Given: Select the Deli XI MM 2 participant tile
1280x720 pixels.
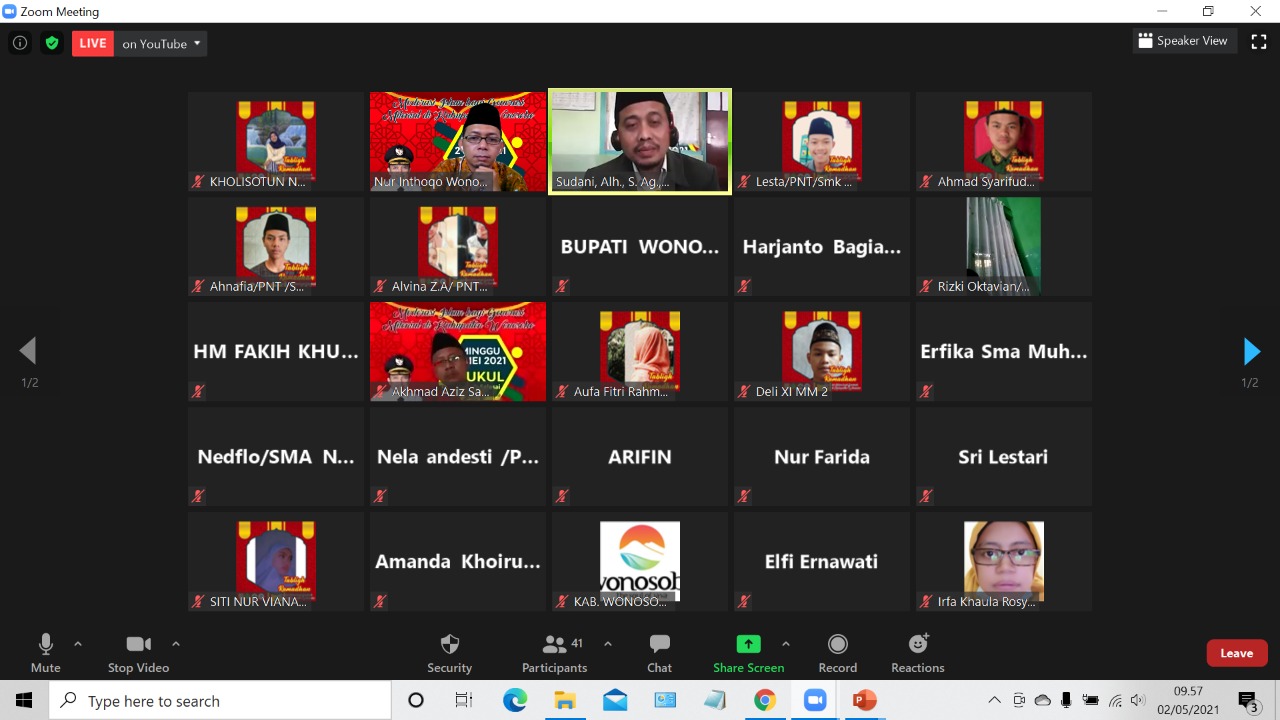Looking at the screenshot, I should [x=822, y=351].
